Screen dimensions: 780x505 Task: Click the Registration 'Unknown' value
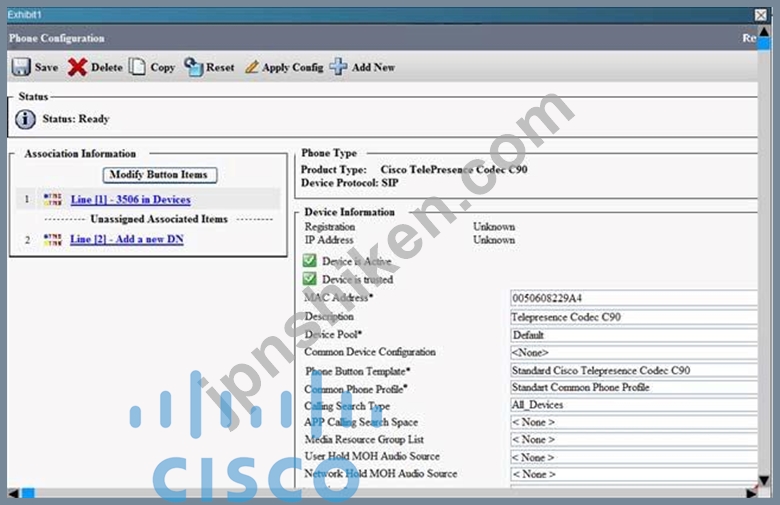pyautogui.click(x=494, y=227)
